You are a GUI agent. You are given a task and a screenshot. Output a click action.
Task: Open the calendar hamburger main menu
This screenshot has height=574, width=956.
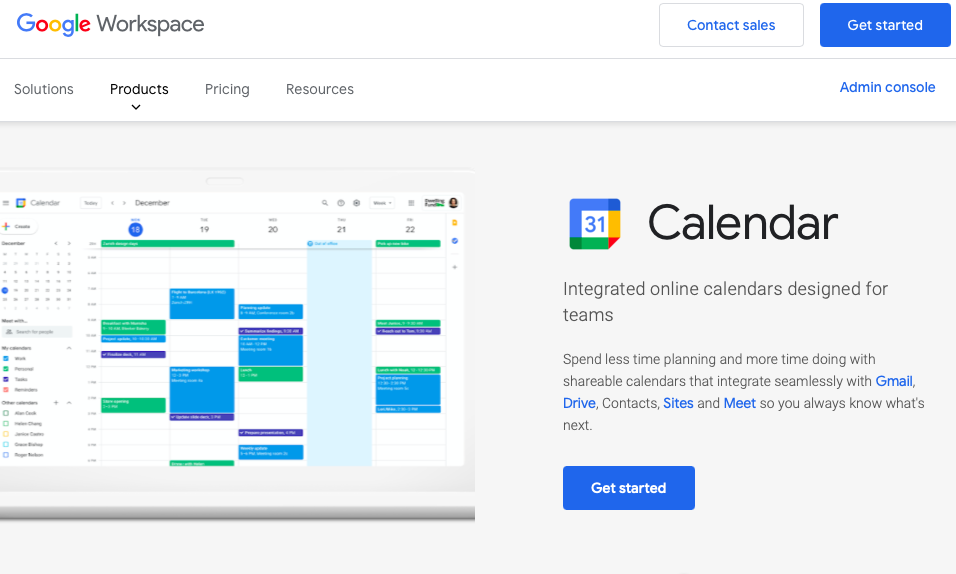[6, 203]
